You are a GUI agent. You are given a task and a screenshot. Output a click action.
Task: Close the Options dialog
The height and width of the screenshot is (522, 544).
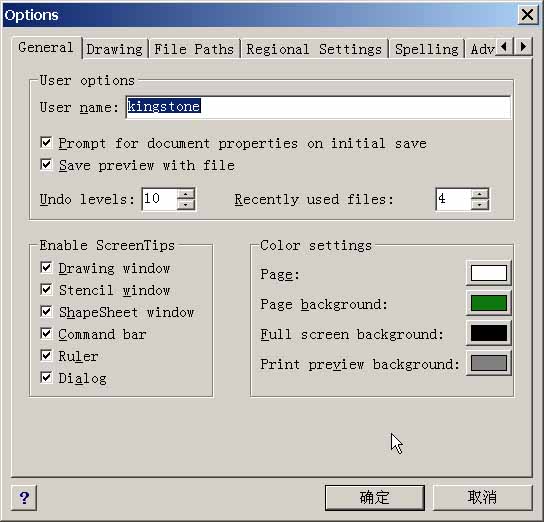[x=527, y=15]
